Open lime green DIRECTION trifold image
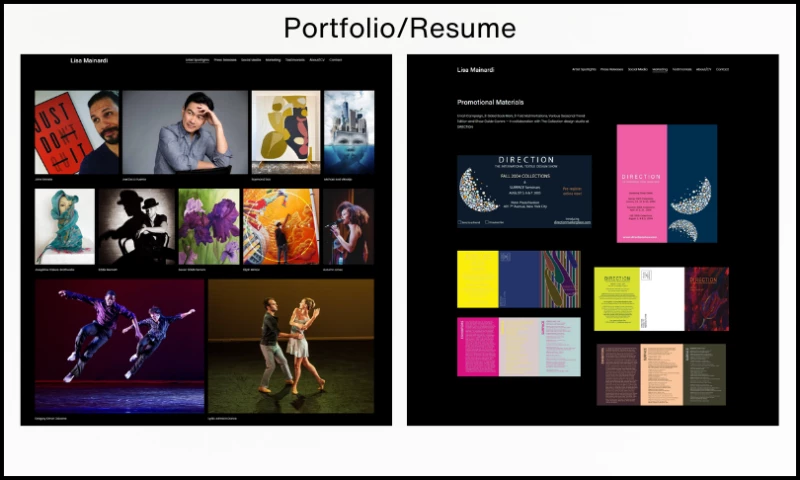800x480 pixels. 662,299
